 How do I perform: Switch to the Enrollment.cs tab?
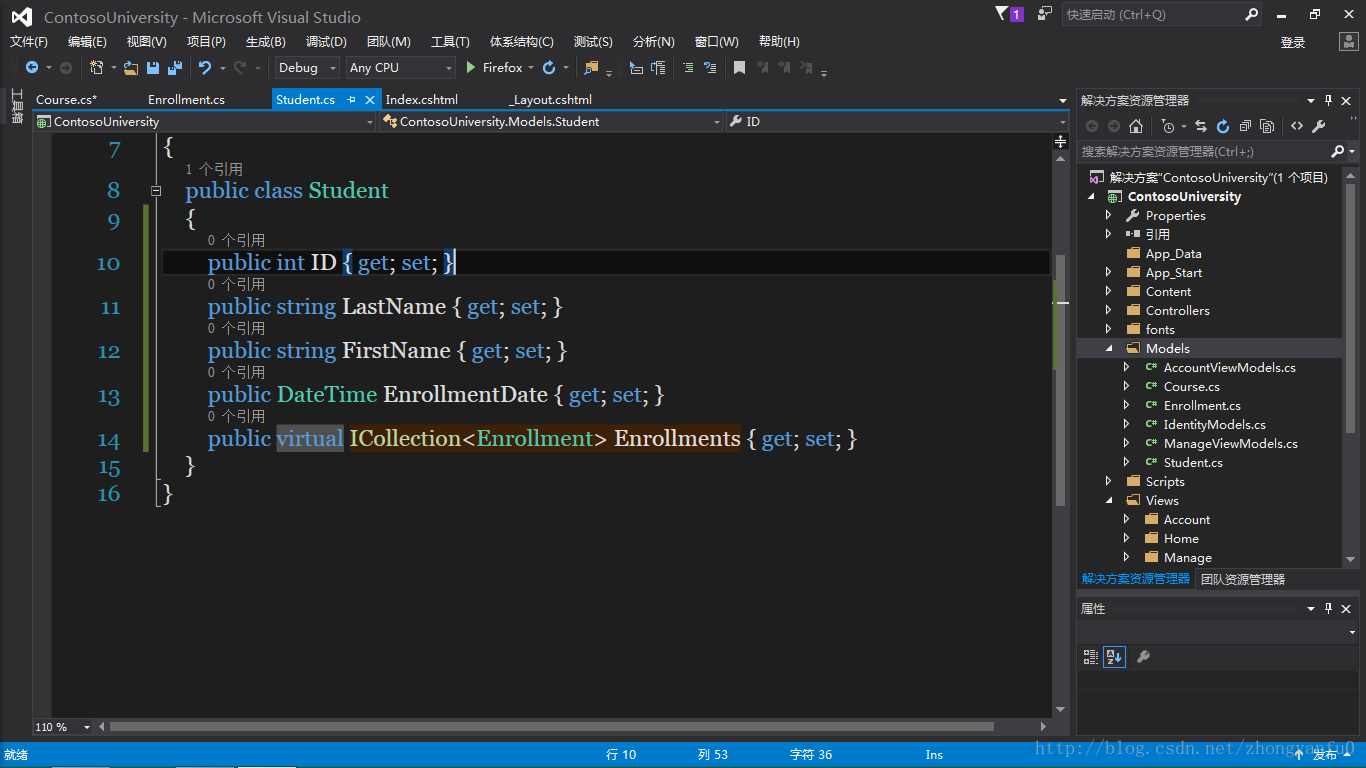coord(186,99)
